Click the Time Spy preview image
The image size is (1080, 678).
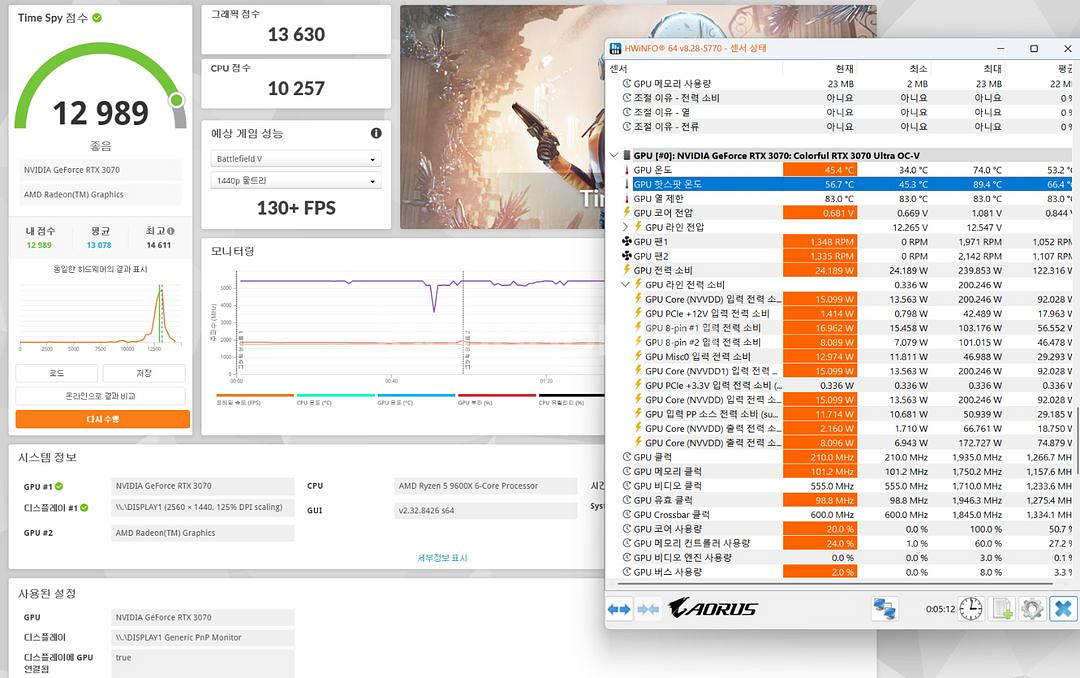tap(503, 117)
